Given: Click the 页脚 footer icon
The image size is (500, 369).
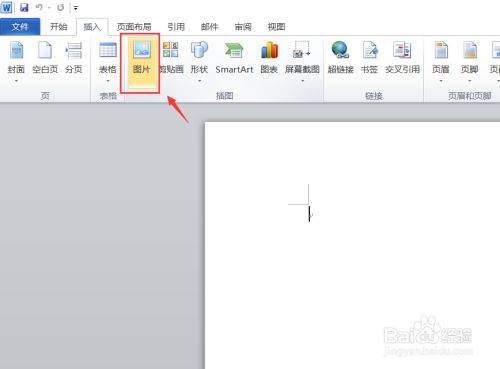Looking at the screenshot, I should (x=470, y=50).
